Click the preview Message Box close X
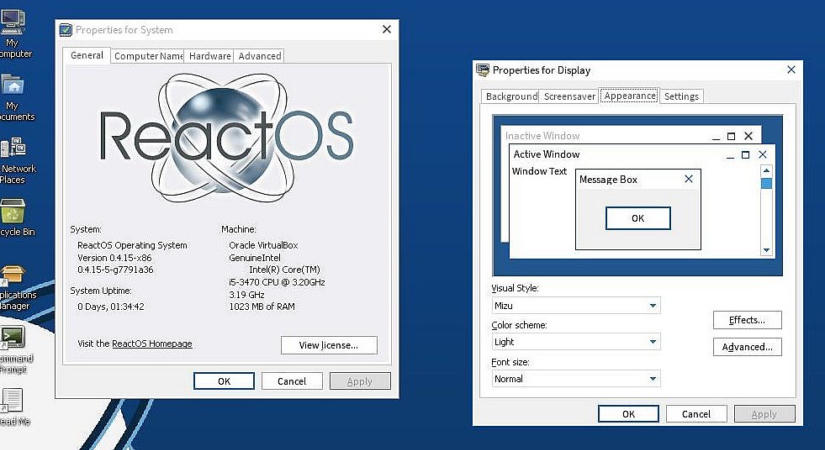Viewport: 825px width, 450px height. [688, 179]
